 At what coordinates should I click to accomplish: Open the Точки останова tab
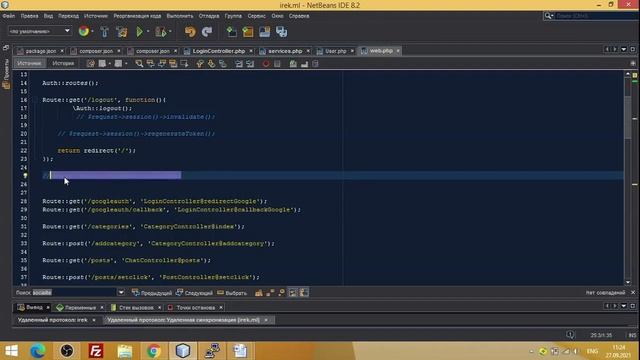pyautogui.click(x=196, y=307)
